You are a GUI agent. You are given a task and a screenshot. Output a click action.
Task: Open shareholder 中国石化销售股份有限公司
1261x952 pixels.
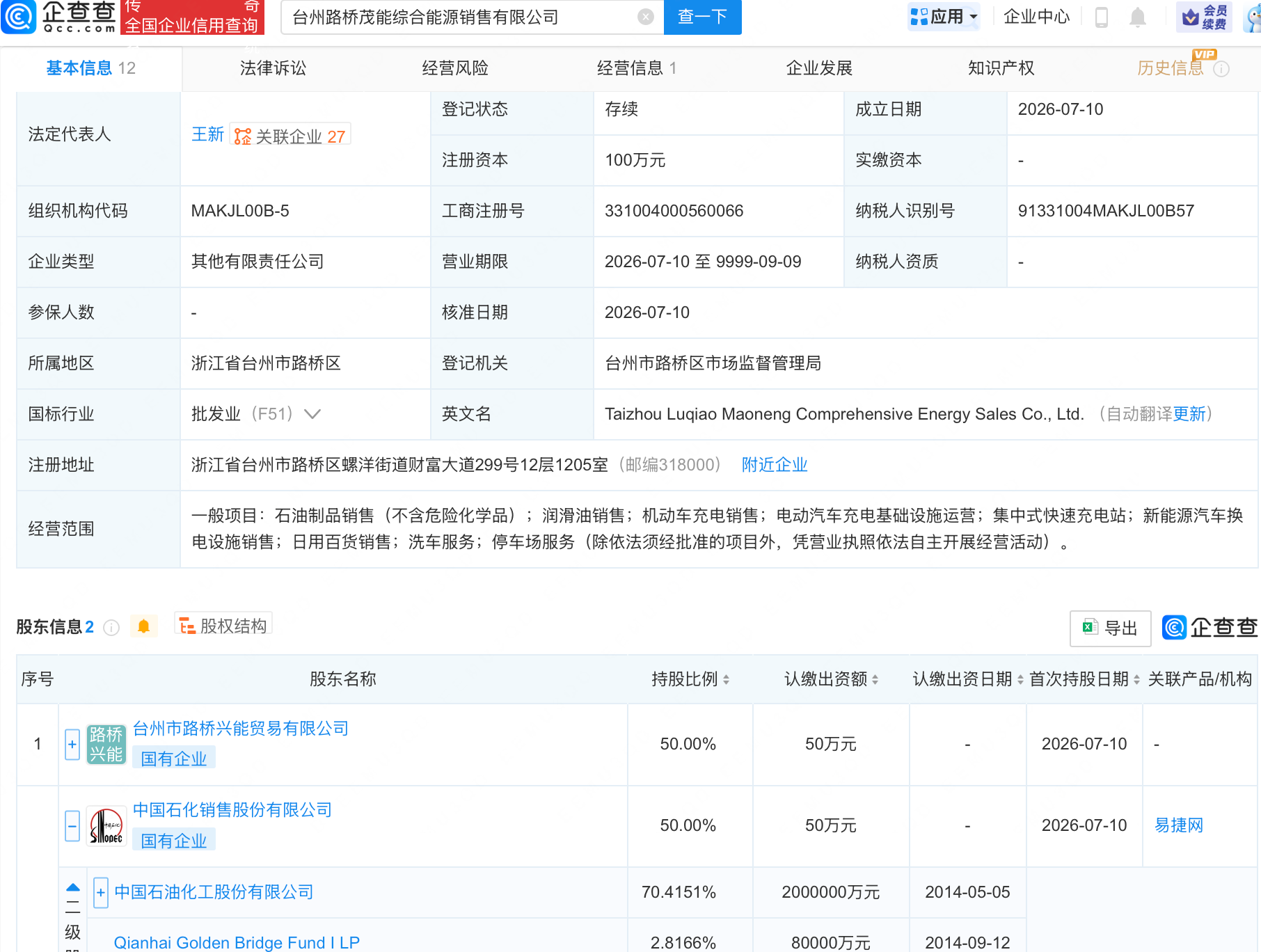[232, 810]
